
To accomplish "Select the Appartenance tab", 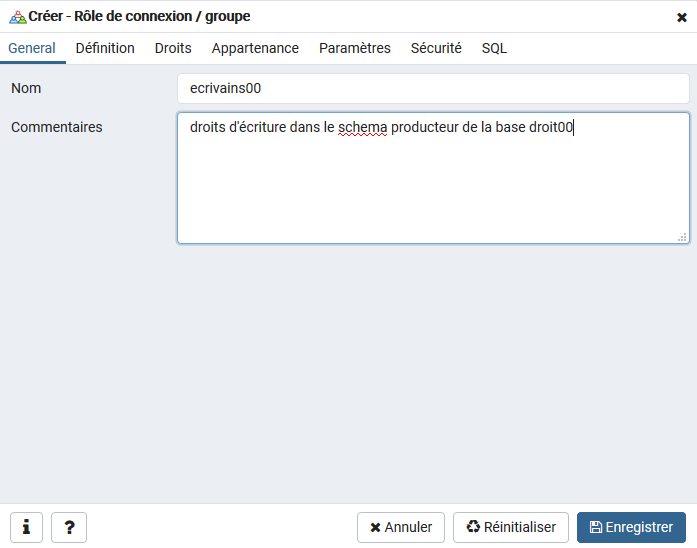I will pos(255,48).
